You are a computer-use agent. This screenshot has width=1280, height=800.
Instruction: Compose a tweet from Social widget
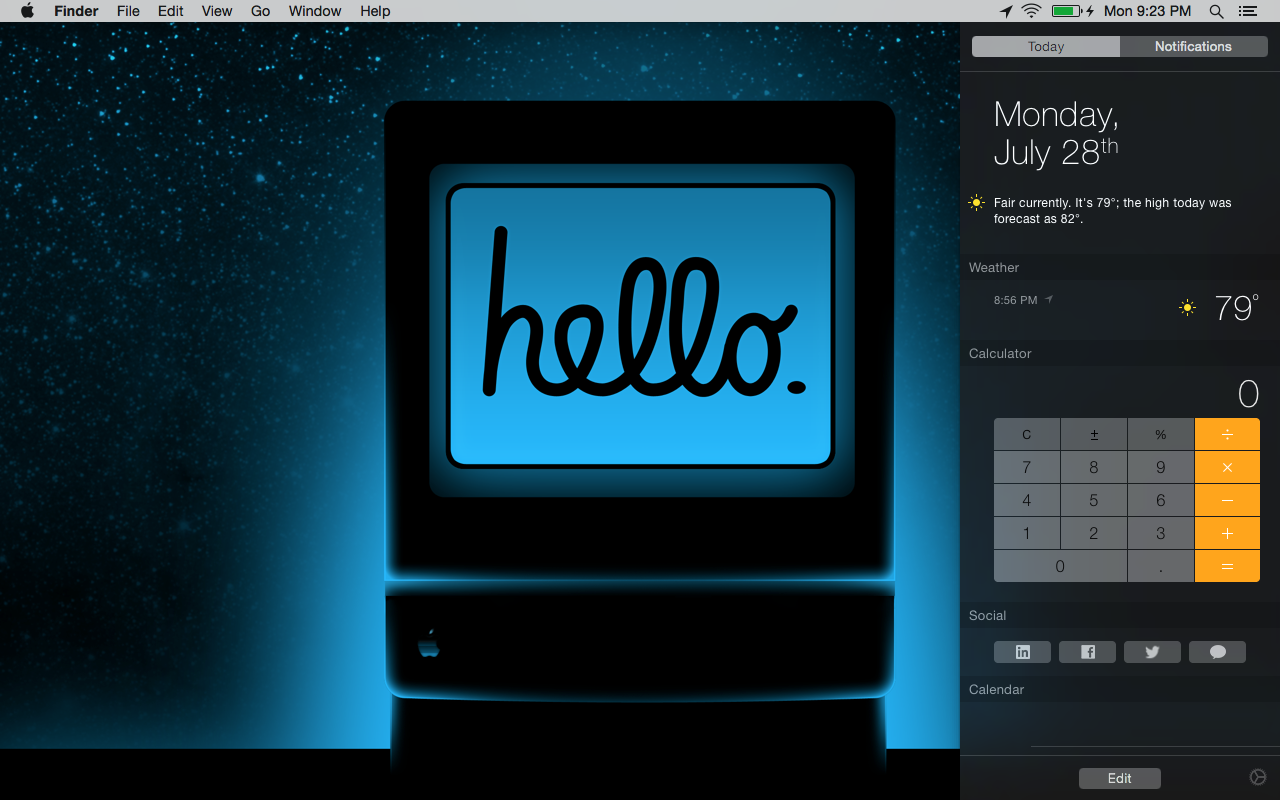click(x=1152, y=652)
